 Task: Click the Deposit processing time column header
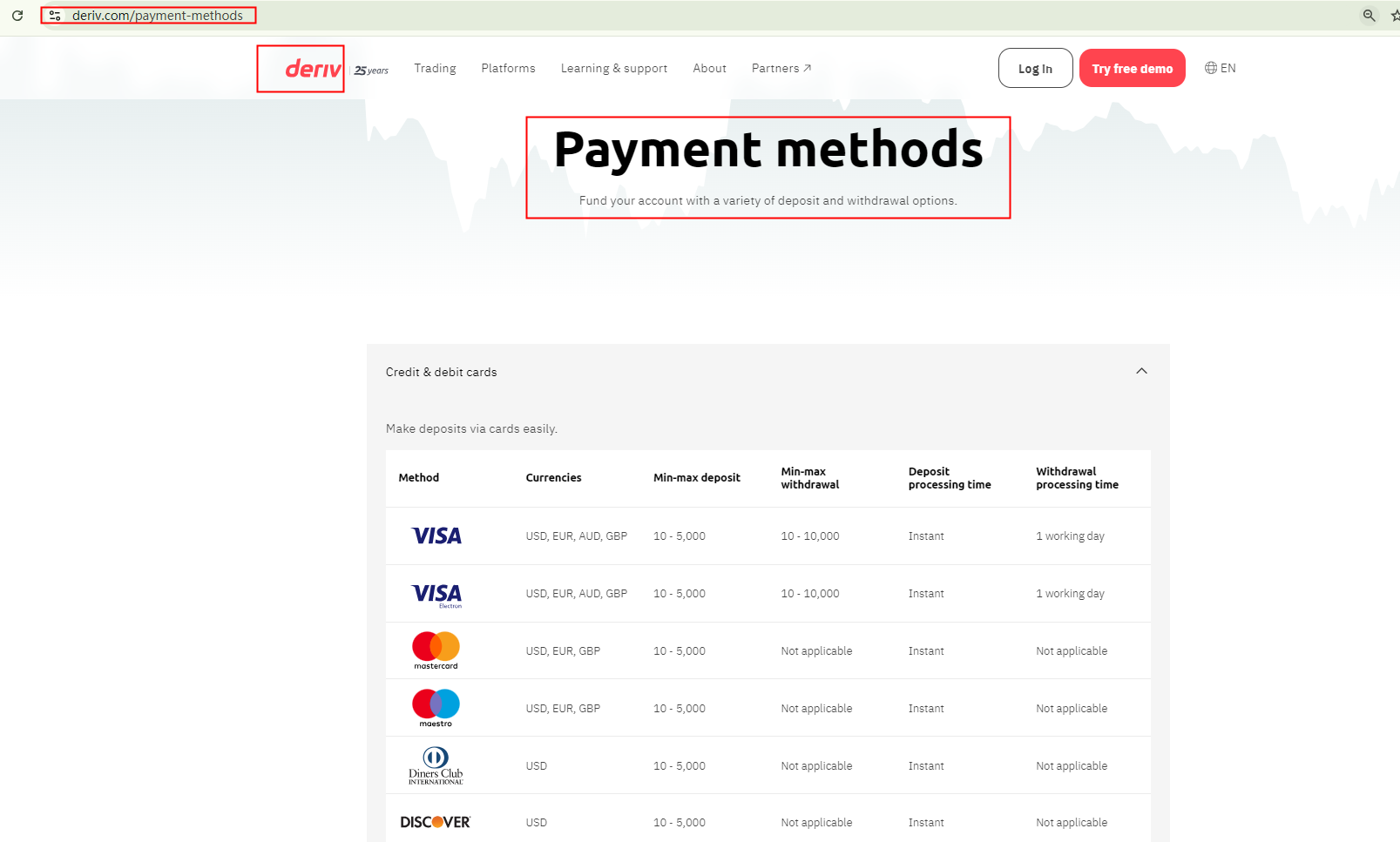950,478
